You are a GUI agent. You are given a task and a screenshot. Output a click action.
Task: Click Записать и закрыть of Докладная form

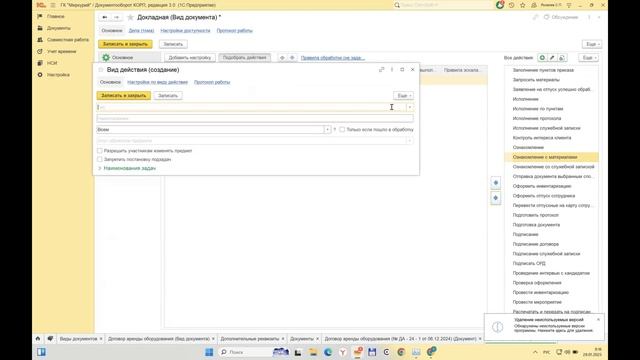click(x=125, y=44)
